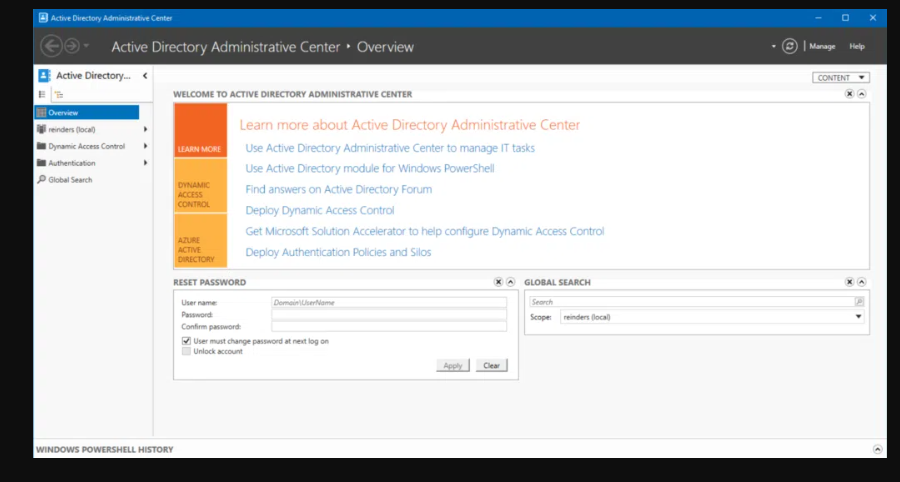Click the Refresh icon in the header
This screenshot has height=482, width=900.
coord(790,46)
